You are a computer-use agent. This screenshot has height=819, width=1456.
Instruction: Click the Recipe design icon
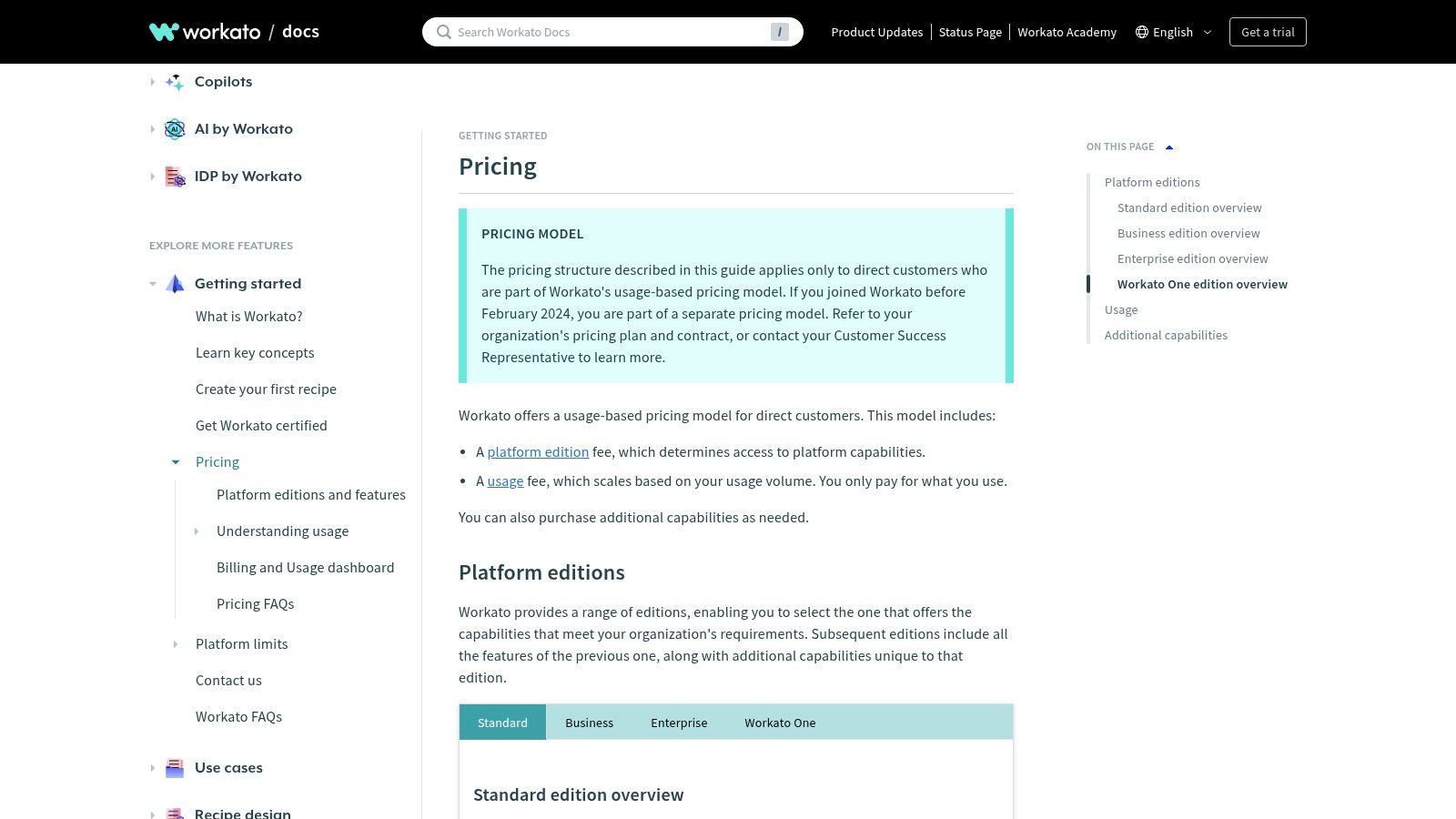tap(174, 813)
